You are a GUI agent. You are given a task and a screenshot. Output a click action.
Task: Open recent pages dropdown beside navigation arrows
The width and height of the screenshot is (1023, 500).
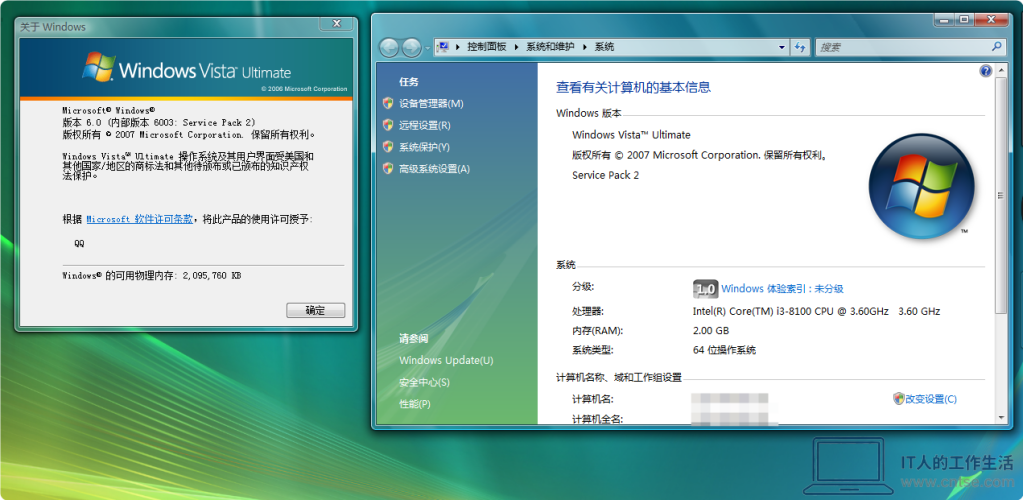tap(427, 48)
